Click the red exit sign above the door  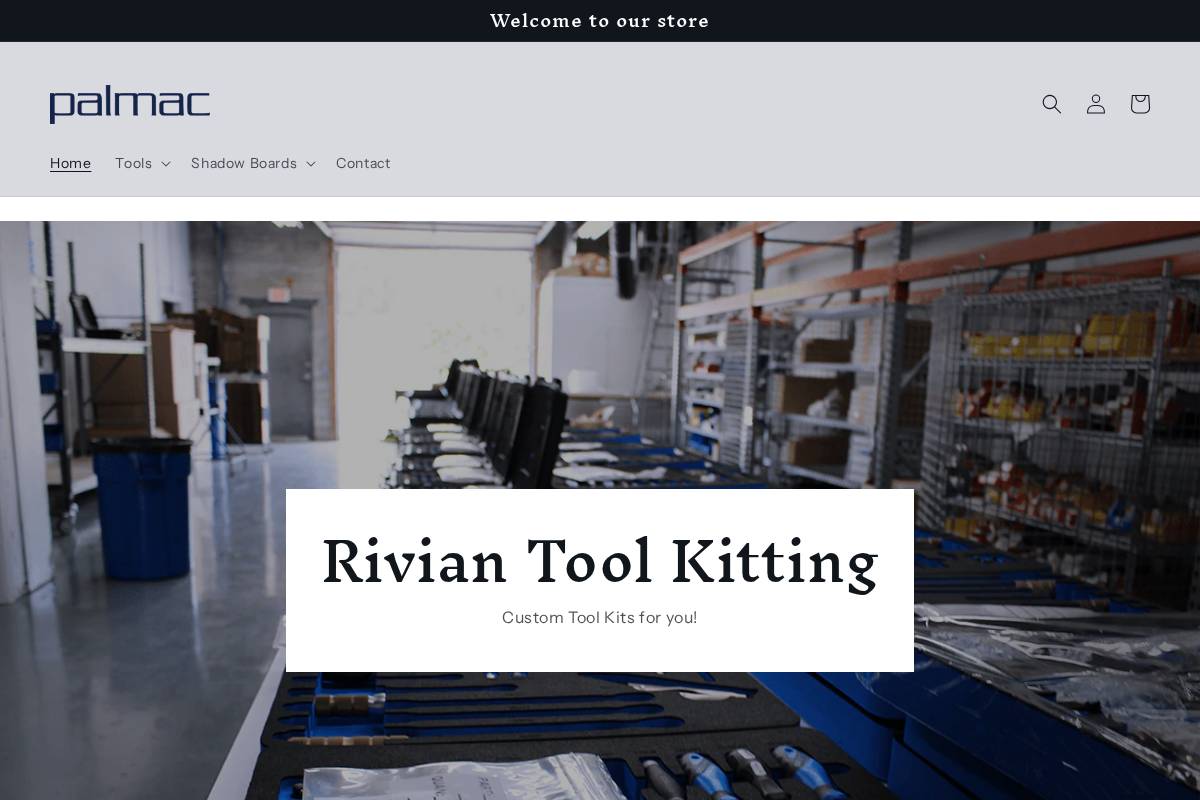280,294
